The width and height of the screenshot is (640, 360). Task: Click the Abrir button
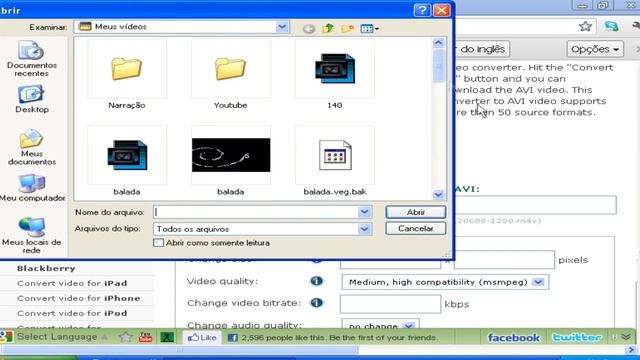tap(416, 212)
